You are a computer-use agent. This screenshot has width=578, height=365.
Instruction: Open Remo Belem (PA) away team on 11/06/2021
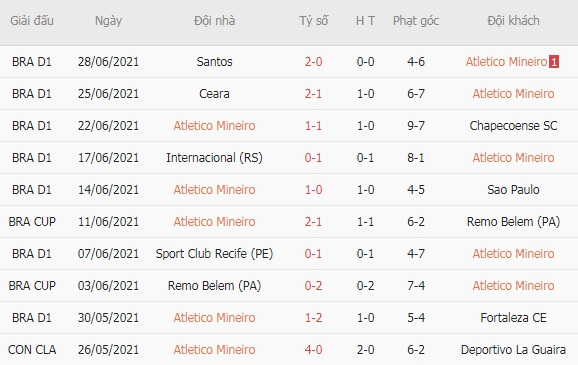click(x=513, y=222)
